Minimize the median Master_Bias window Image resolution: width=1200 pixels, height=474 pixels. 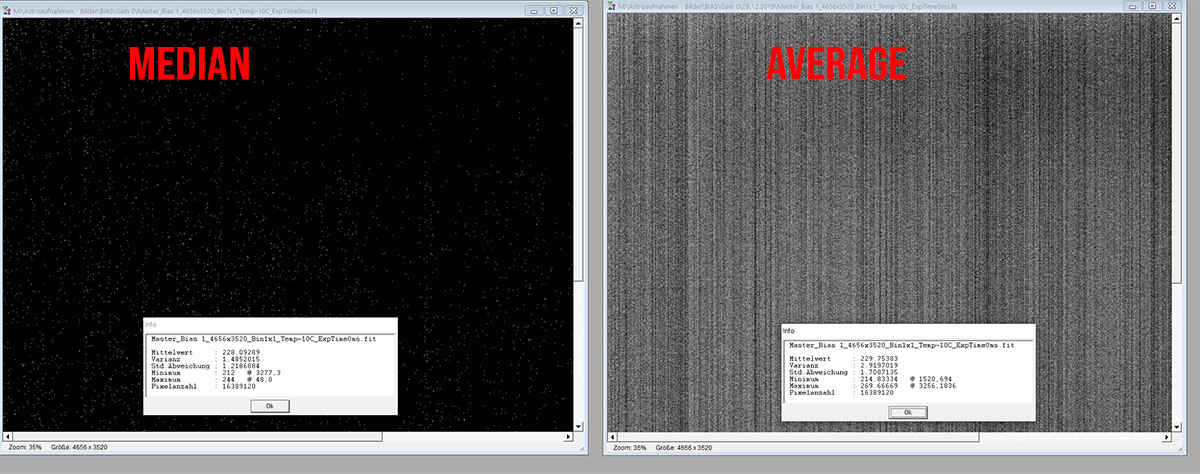coord(534,10)
